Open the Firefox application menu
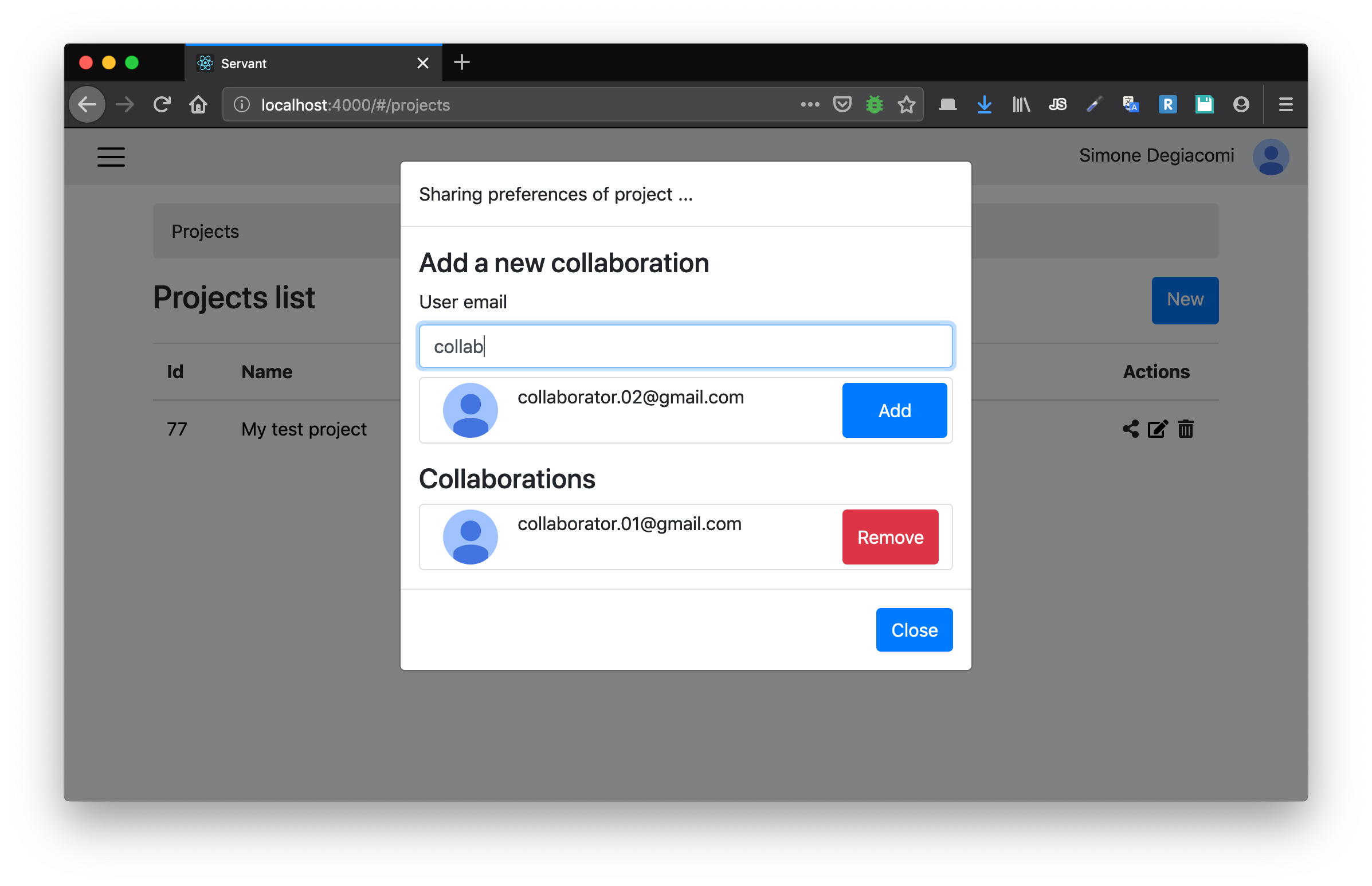 pos(1285,105)
